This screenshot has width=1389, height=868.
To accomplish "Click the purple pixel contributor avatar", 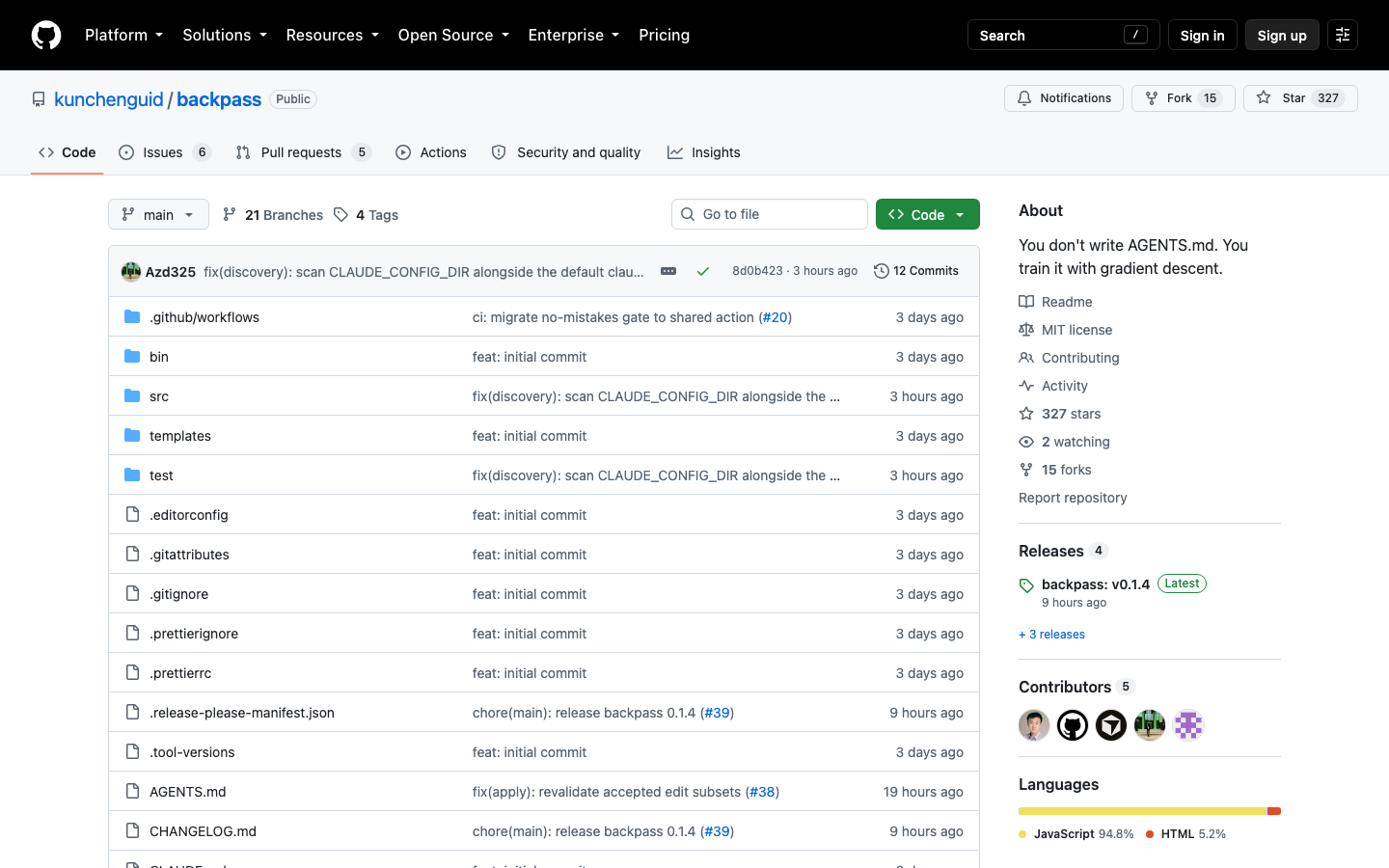I will pos(1188,725).
